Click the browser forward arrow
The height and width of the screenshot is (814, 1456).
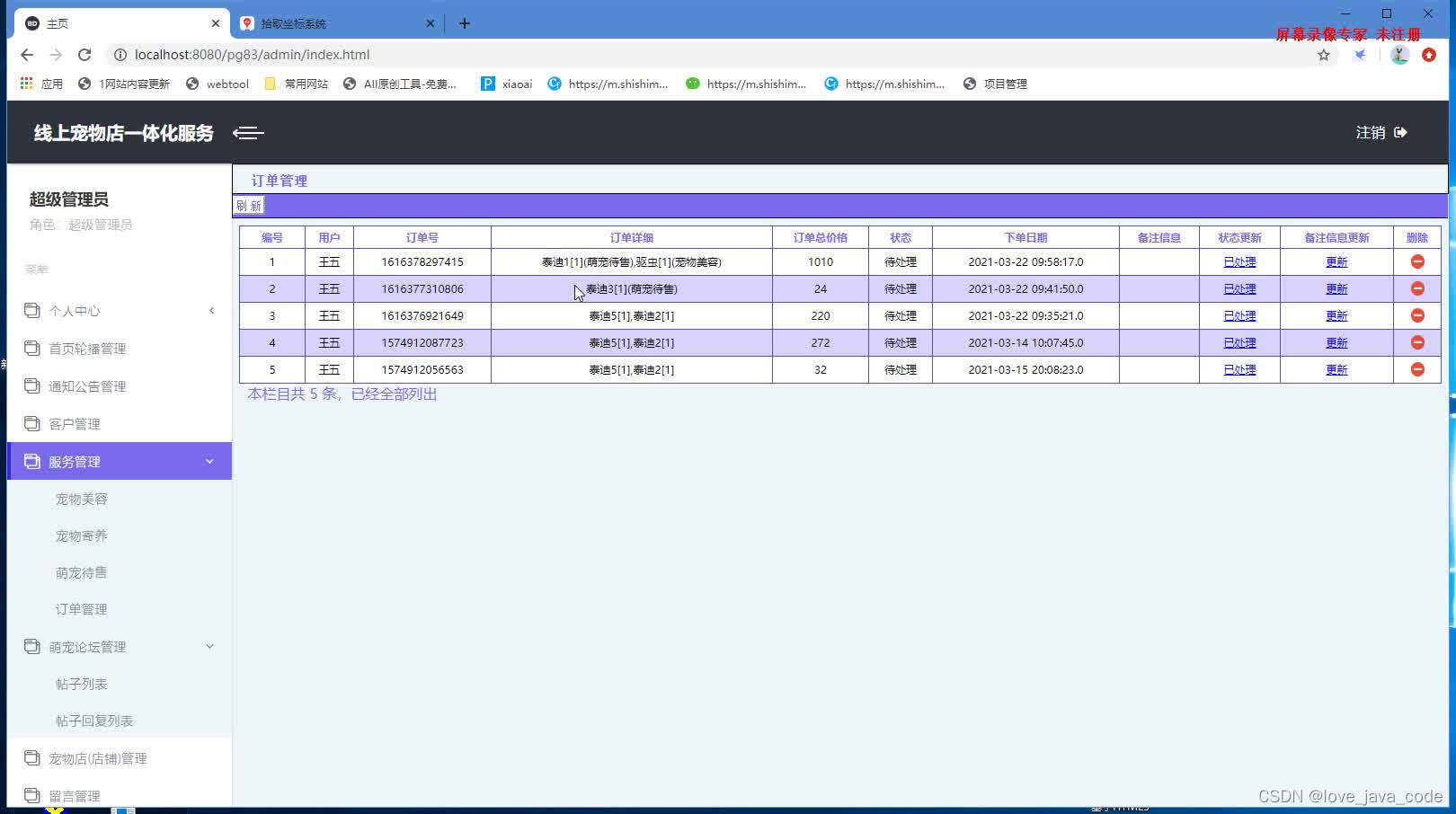click(x=56, y=55)
